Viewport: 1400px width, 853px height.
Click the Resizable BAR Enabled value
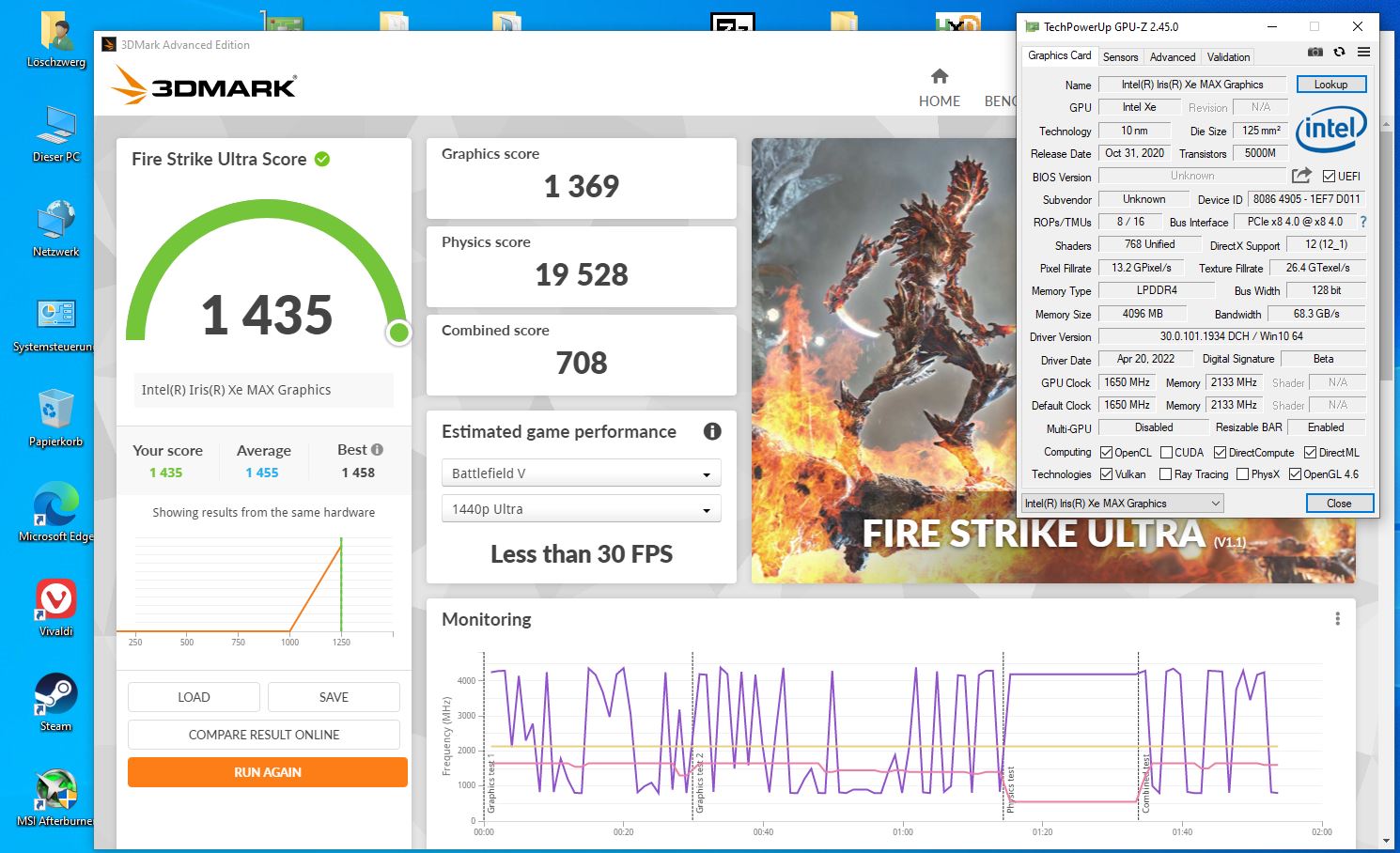[1326, 427]
